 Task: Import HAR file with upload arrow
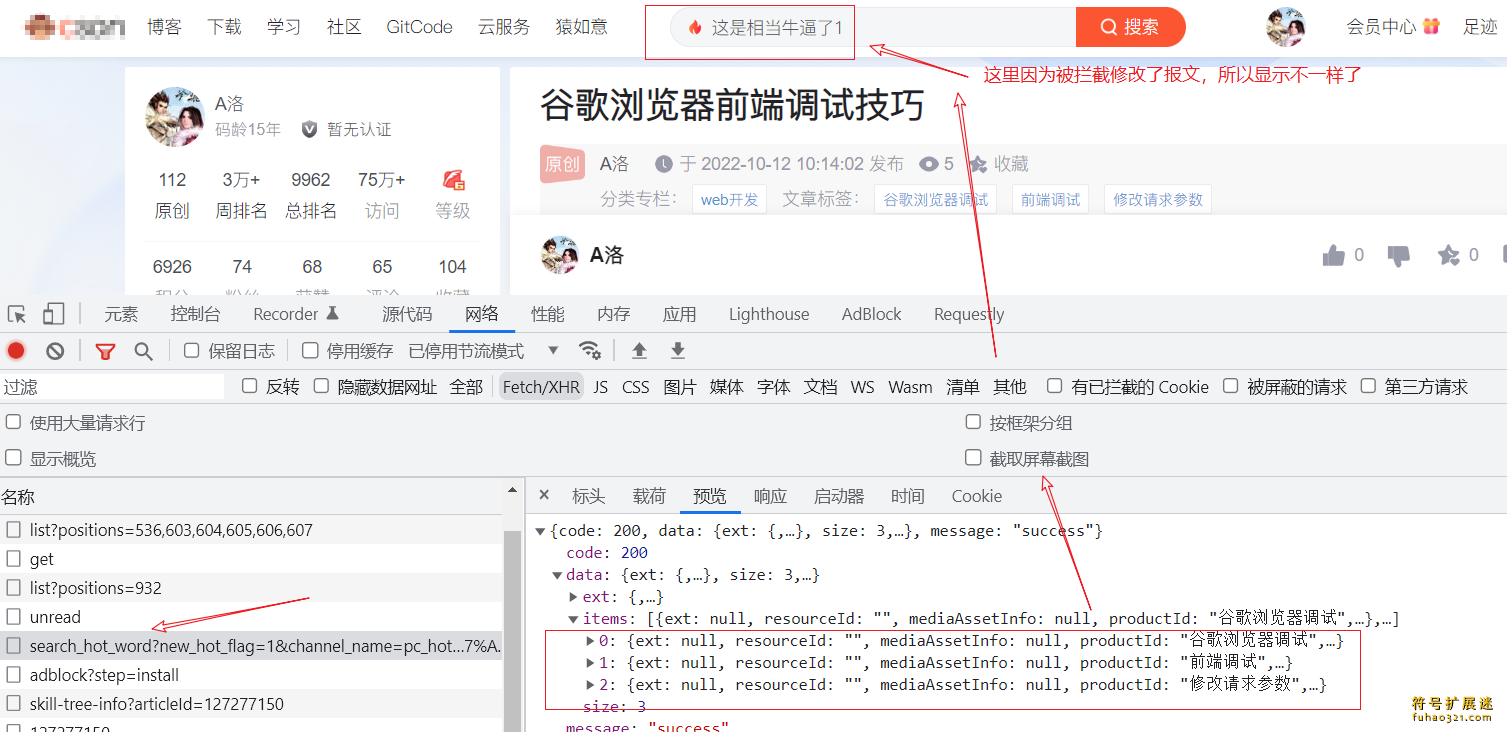coord(639,351)
